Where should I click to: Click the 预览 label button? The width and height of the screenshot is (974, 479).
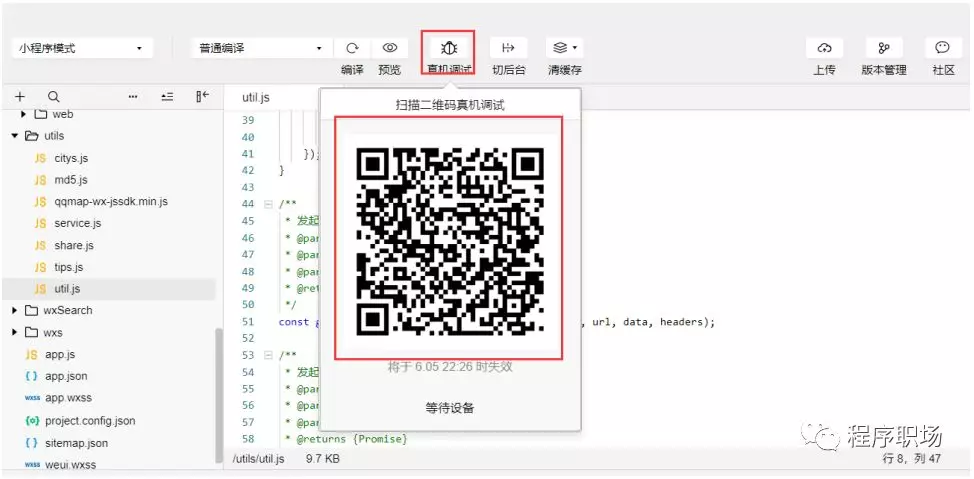389,70
